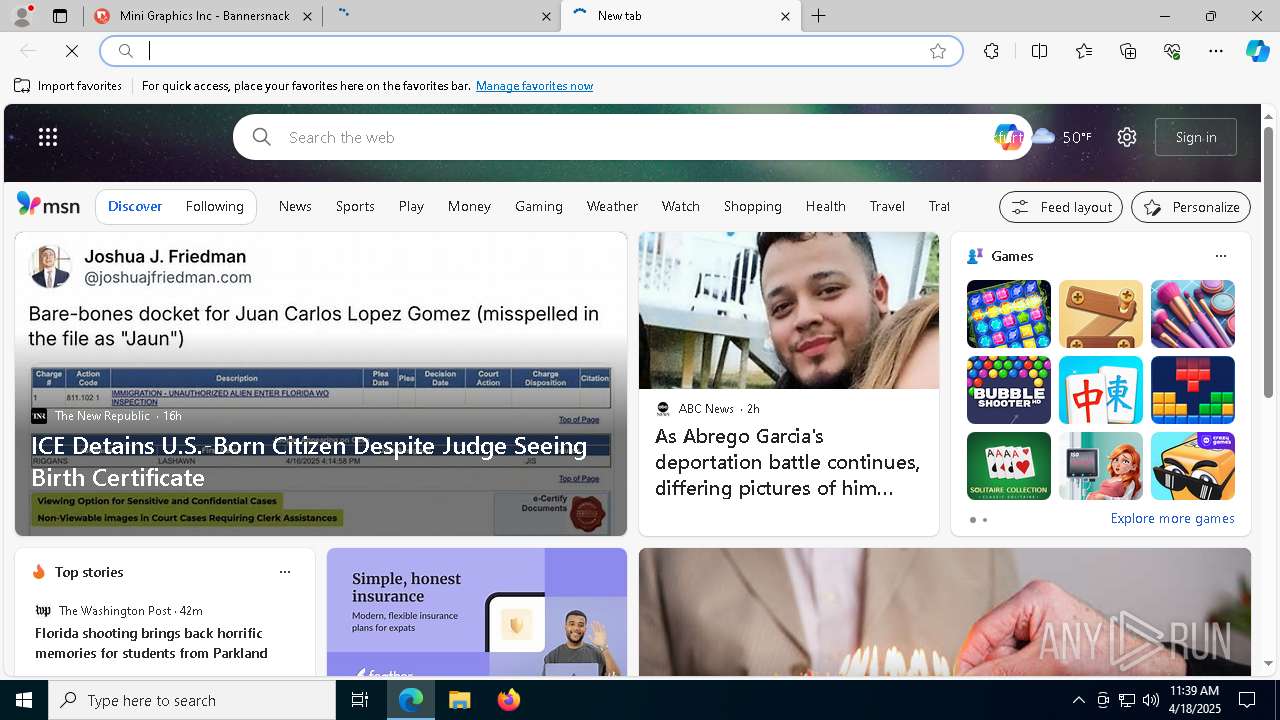This screenshot has width=1280, height=720.
Task: Open MSN app launcher grid
Action: point(48,137)
